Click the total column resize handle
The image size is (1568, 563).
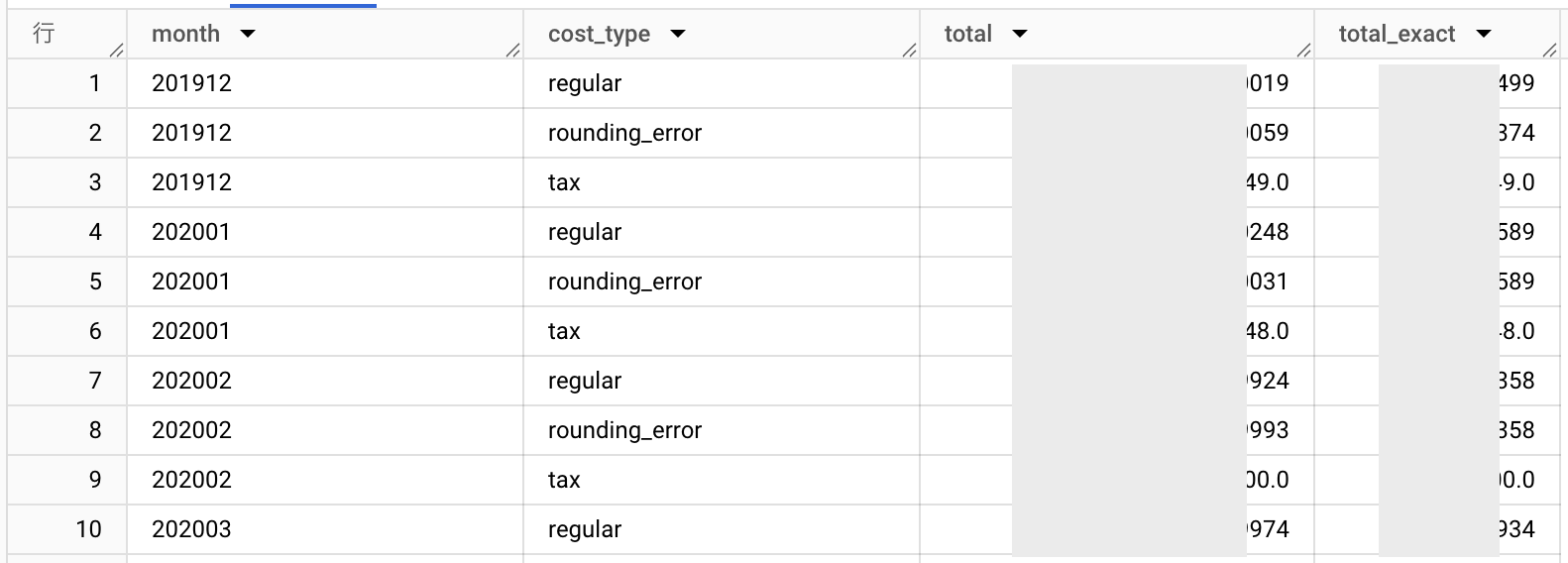point(1303,51)
